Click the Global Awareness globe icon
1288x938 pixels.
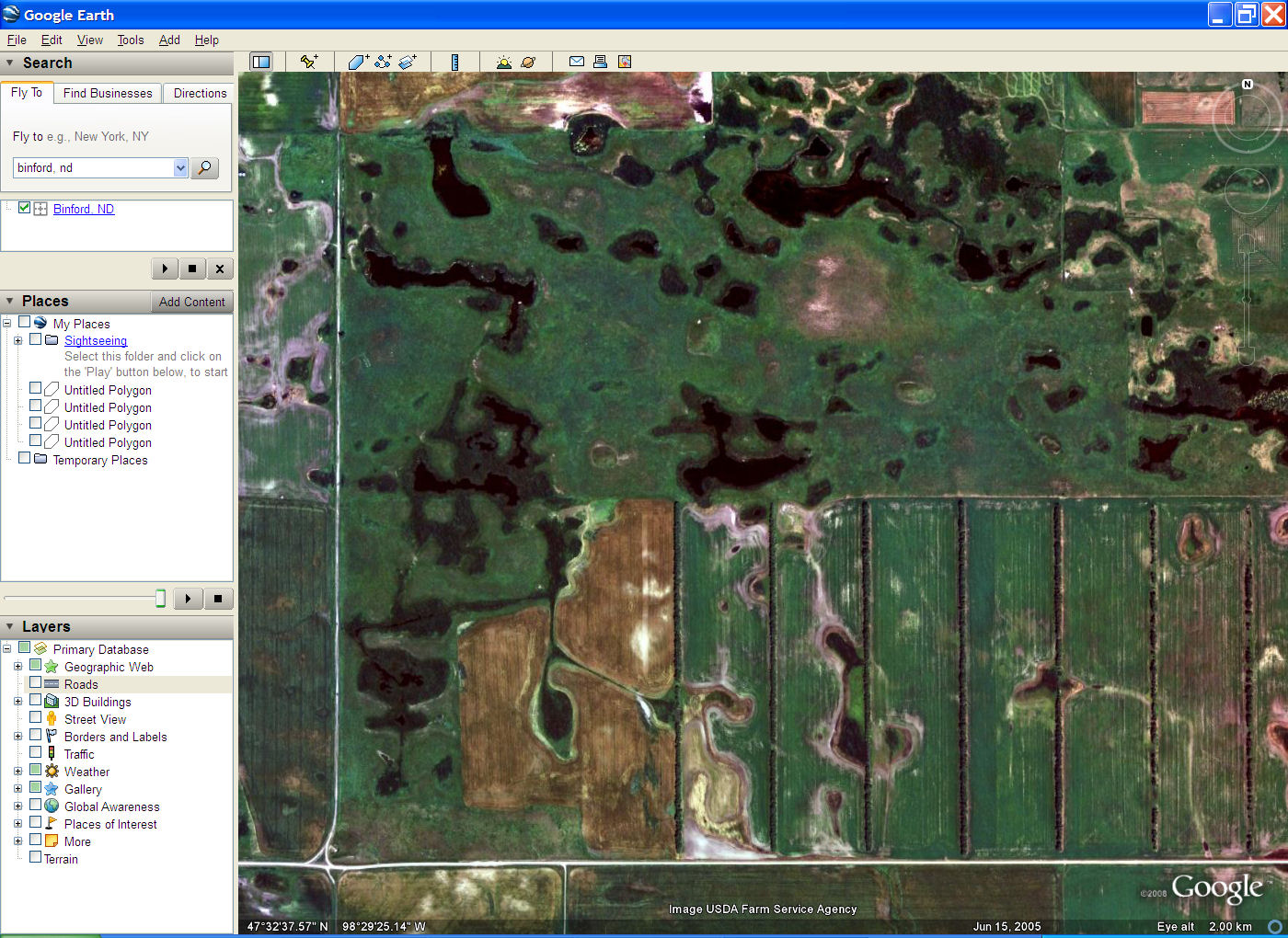click(52, 806)
